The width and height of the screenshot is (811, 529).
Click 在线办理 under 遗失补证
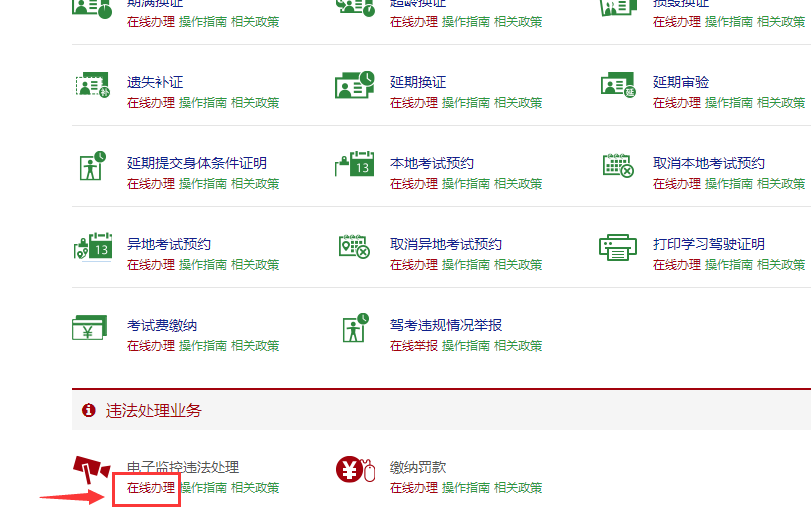pos(151,103)
